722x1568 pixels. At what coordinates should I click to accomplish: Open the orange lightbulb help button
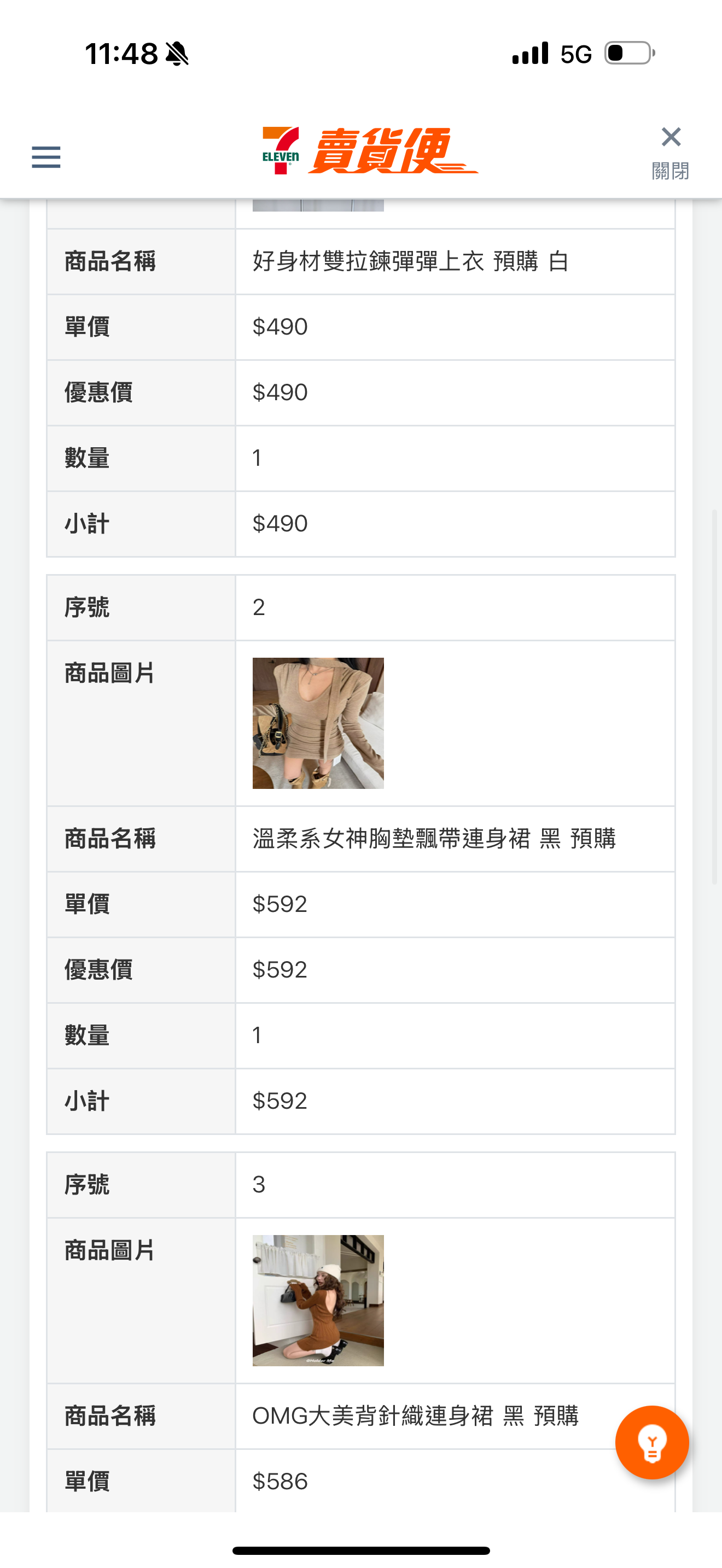tap(651, 1442)
